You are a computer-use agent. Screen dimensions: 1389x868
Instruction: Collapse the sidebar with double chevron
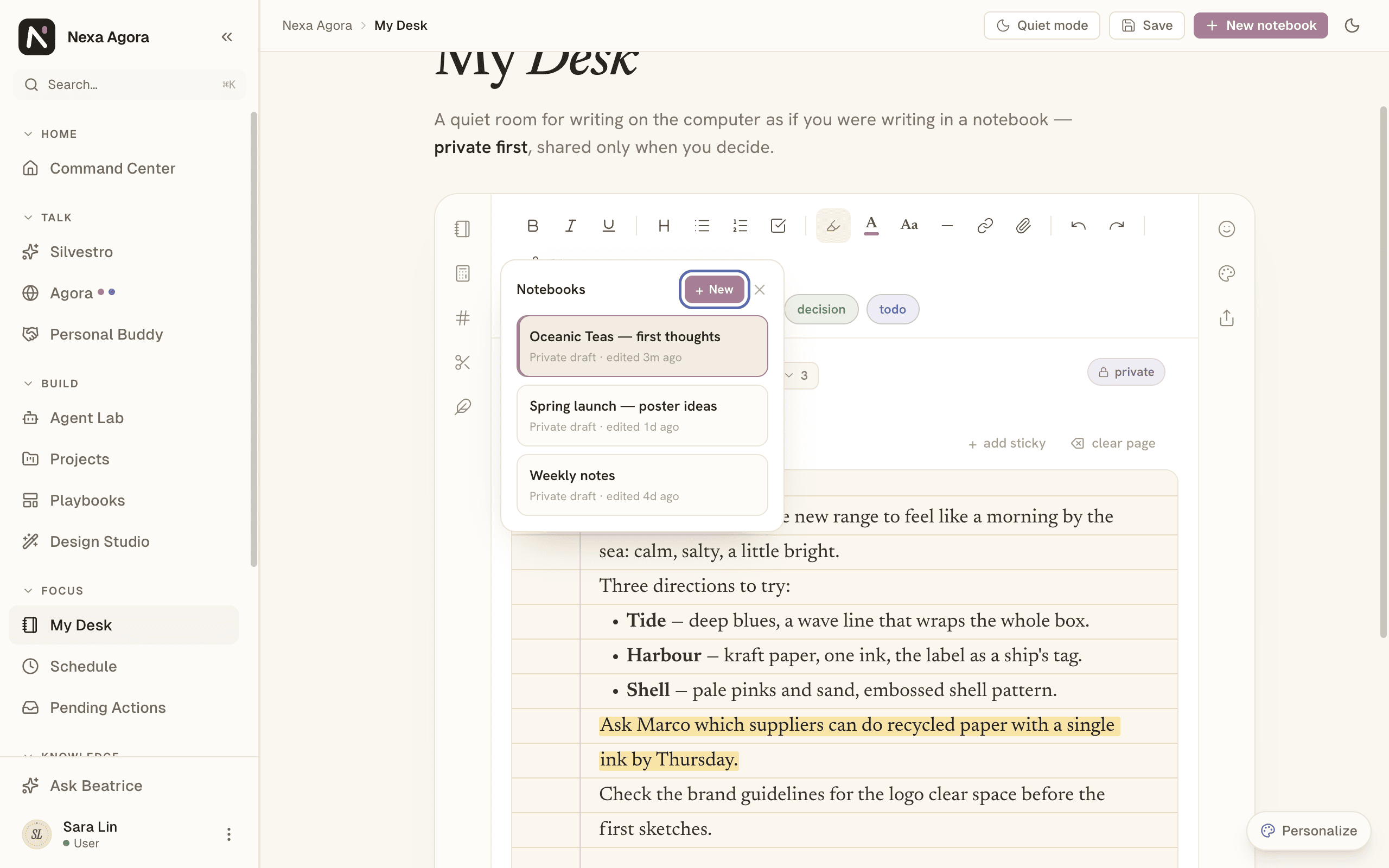[x=227, y=37]
